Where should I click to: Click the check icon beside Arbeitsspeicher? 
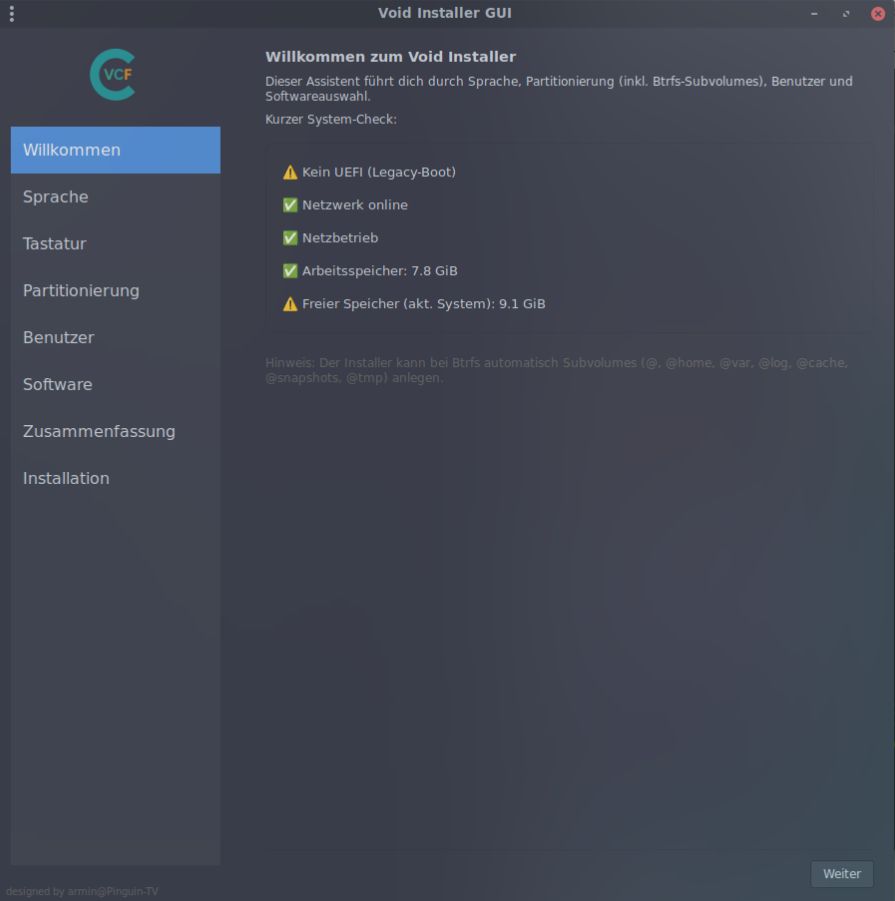pyautogui.click(x=290, y=271)
